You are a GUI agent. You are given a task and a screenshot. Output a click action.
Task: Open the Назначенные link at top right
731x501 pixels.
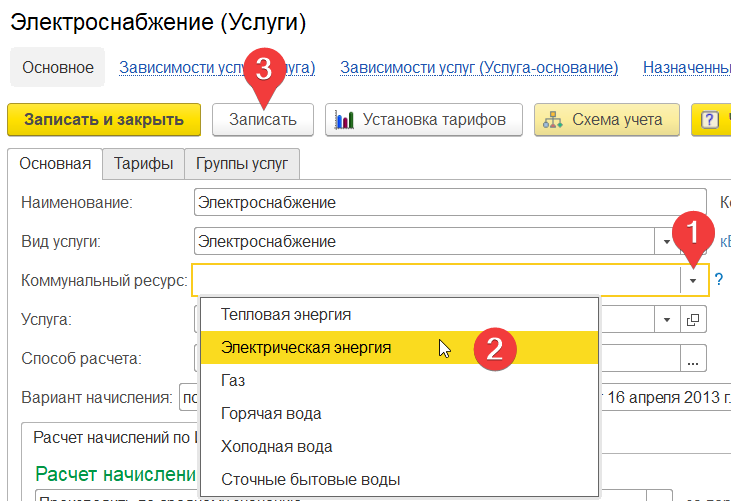(687, 68)
